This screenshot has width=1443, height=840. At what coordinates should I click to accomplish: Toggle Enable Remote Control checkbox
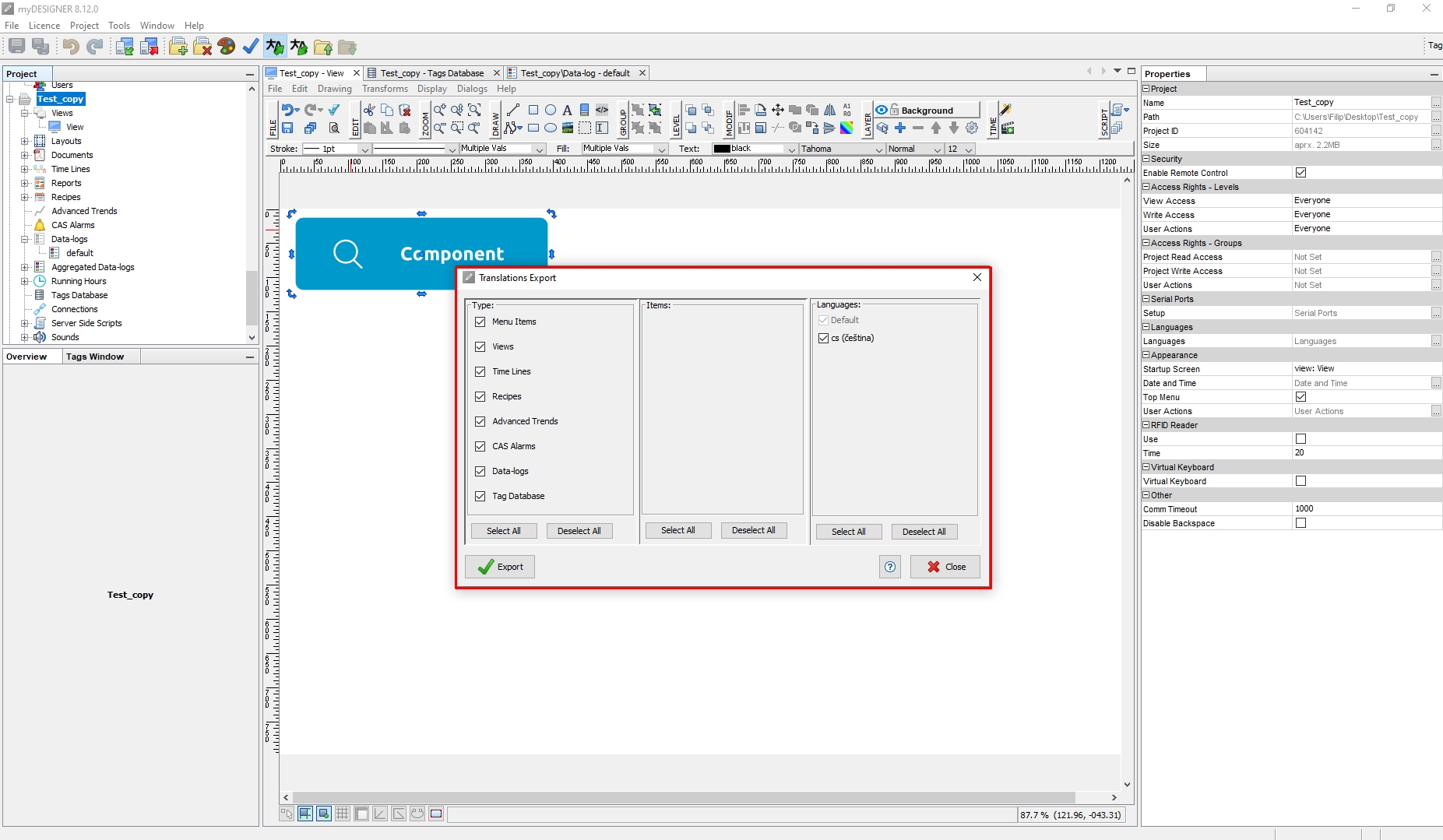click(x=1300, y=173)
